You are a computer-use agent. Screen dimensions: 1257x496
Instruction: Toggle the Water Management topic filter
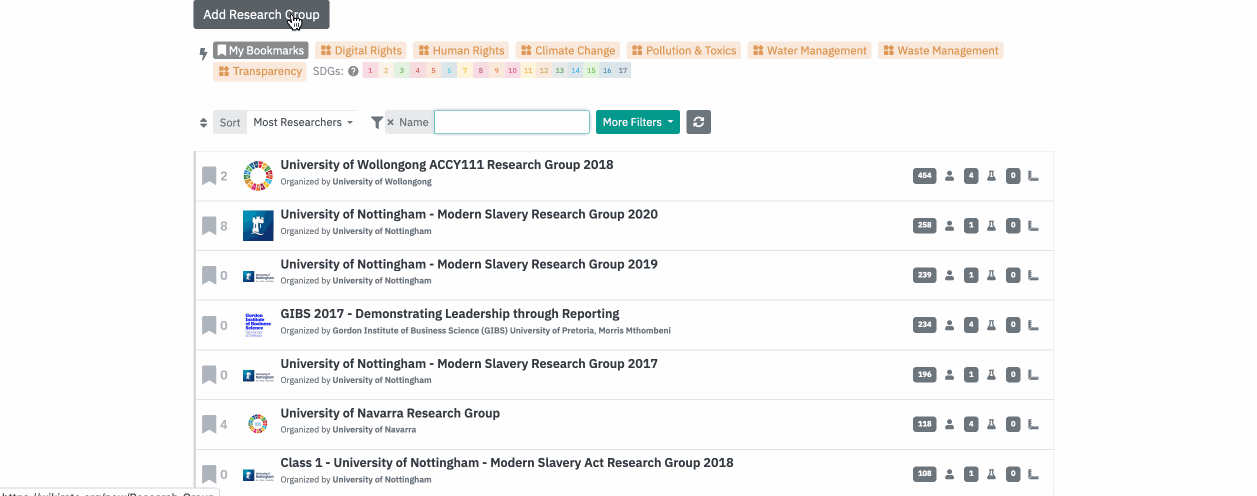point(810,50)
